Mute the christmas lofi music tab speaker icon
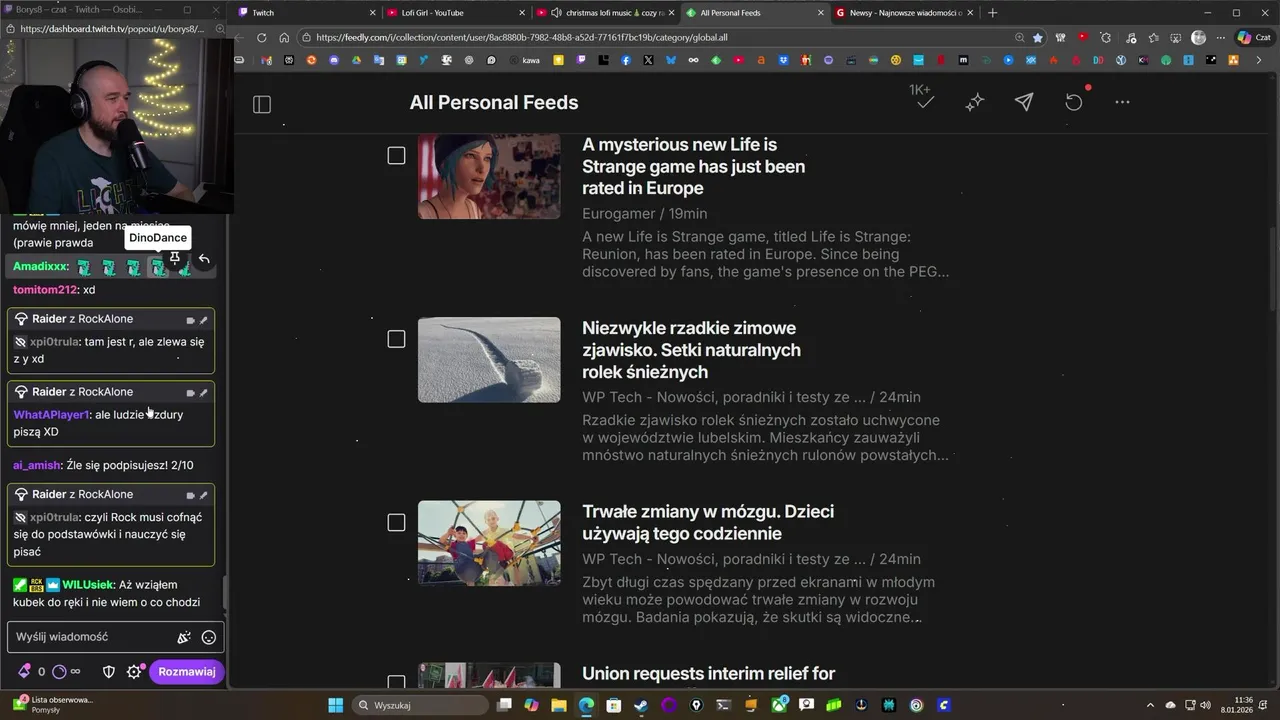 [556, 13]
